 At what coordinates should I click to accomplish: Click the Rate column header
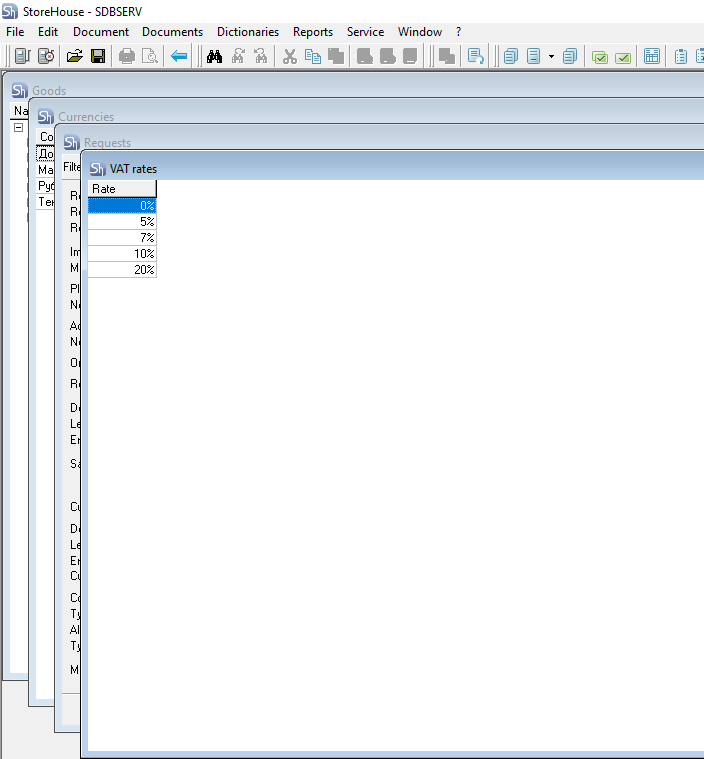click(122, 189)
